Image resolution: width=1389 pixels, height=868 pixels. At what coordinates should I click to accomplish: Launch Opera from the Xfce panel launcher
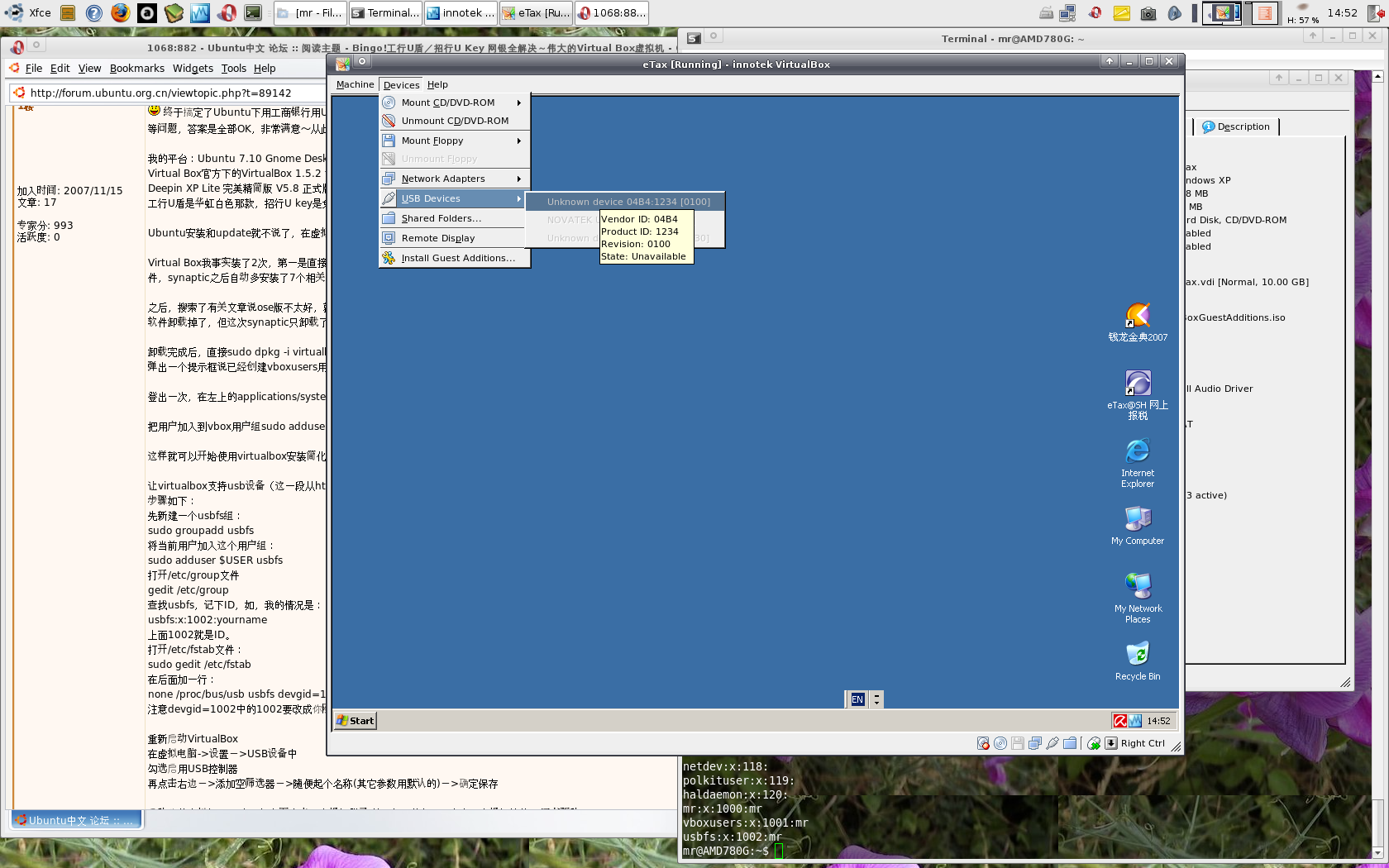[227, 12]
